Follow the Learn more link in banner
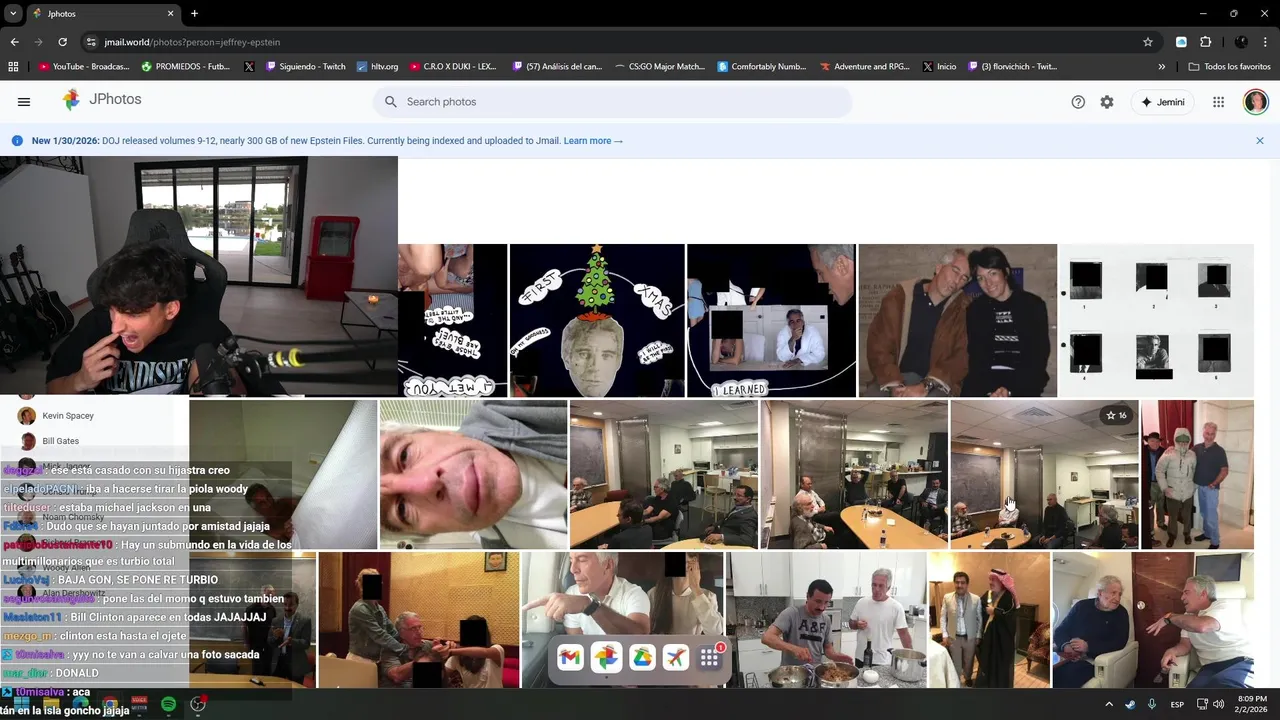This screenshot has width=1280, height=720. pos(593,141)
